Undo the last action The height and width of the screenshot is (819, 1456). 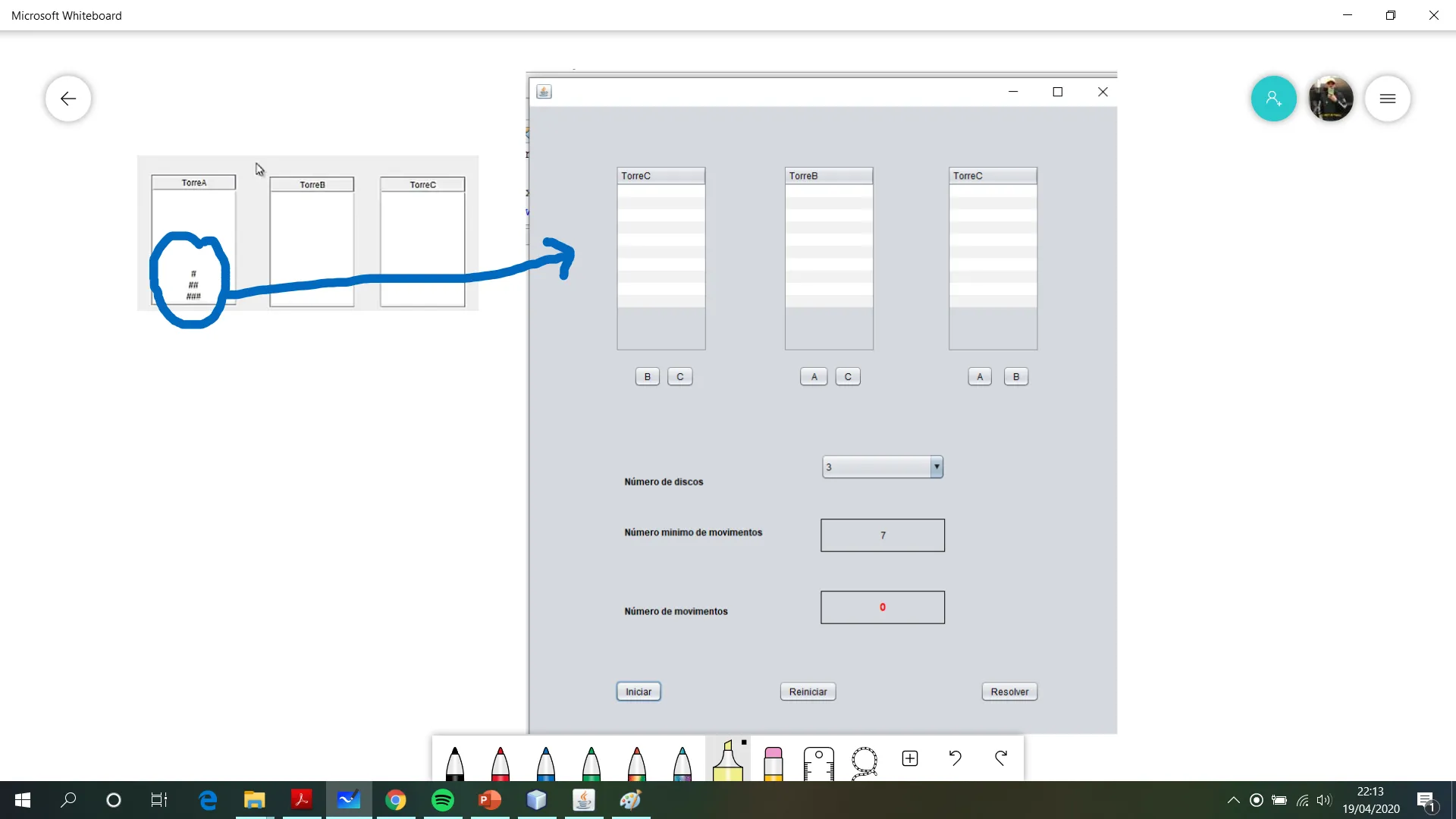[955, 758]
